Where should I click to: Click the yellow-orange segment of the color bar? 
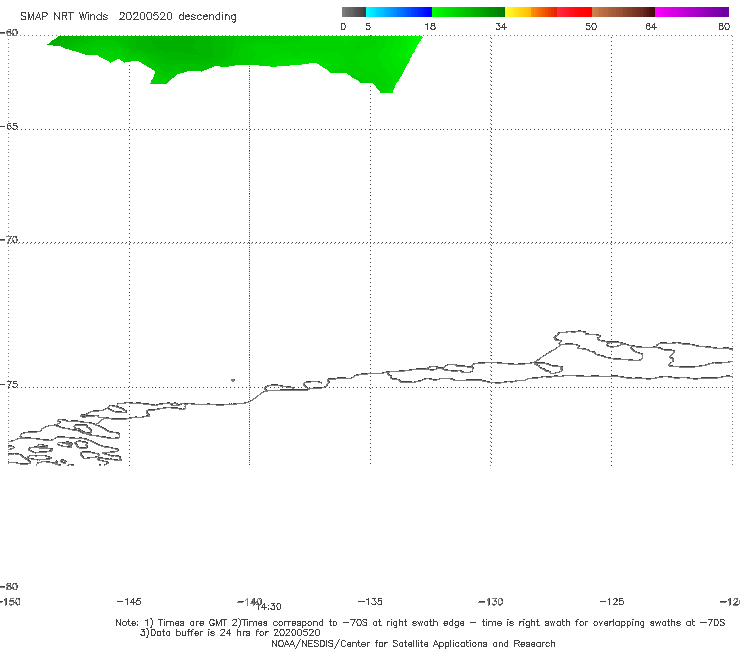[x=531, y=12]
